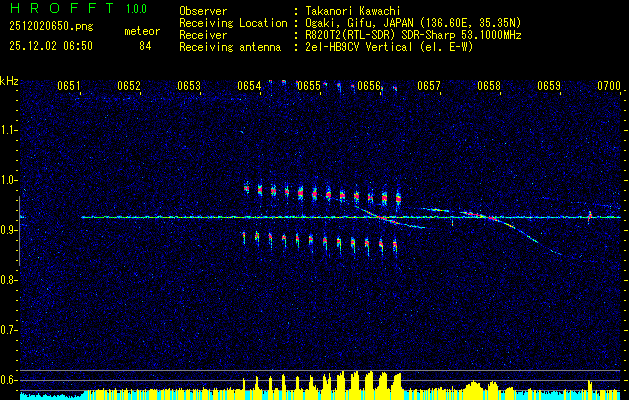Click the 0.7 kHz frequency label

pyautogui.click(x=9, y=330)
